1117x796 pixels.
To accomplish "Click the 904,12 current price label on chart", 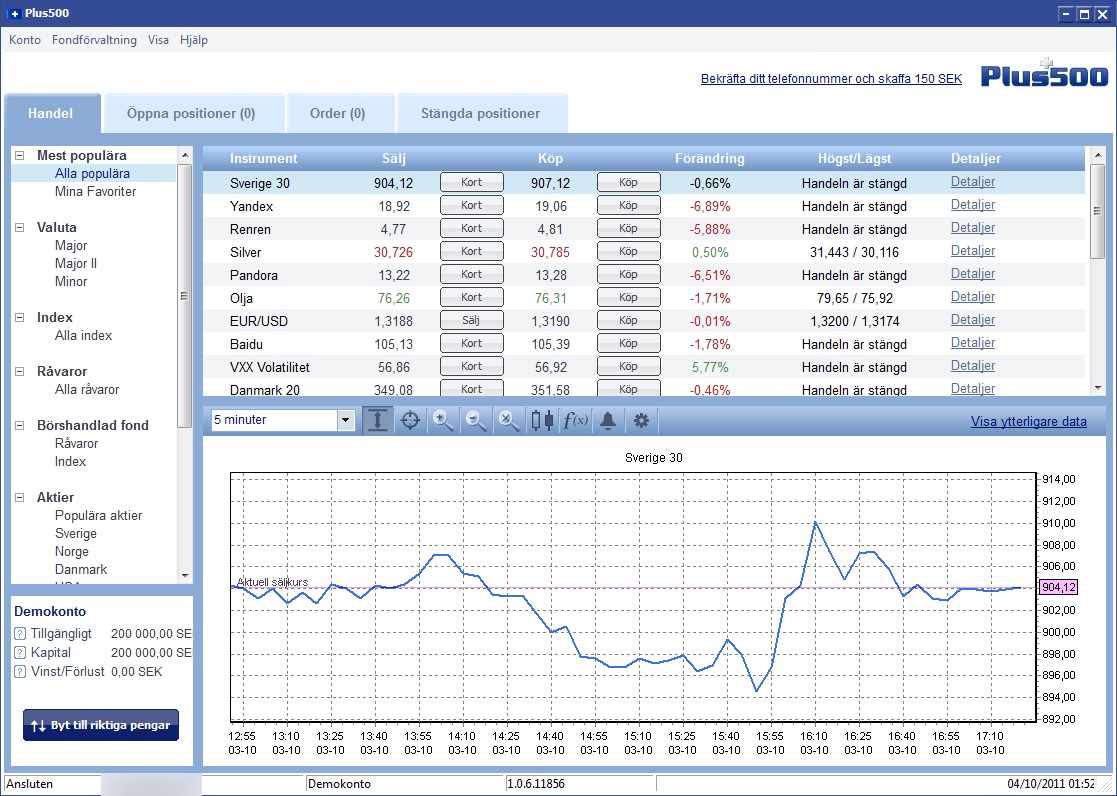I will coord(1058,587).
